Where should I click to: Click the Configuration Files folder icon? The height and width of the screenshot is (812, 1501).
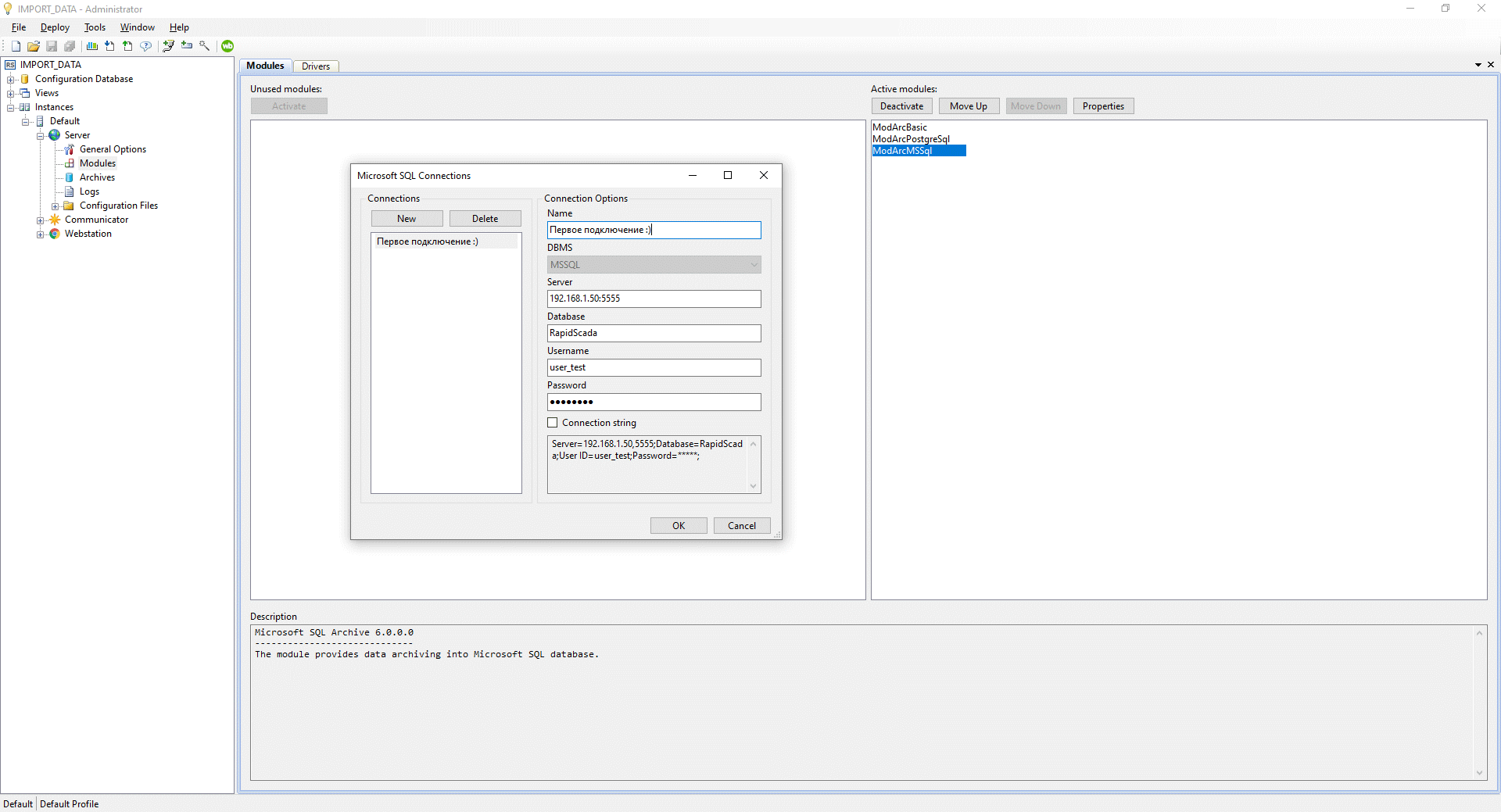coord(69,206)
